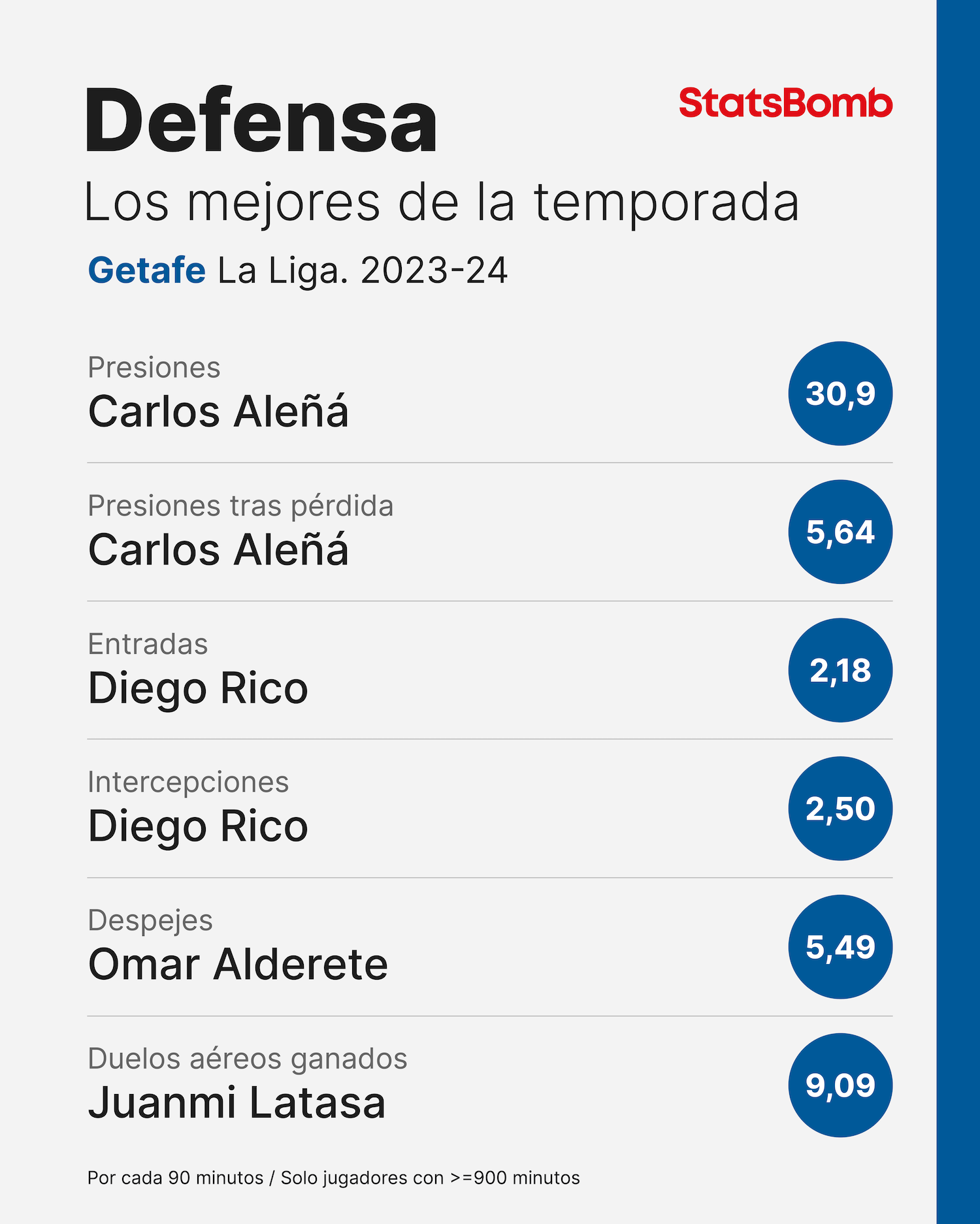Click the Getafe team name

coord(147,270)
